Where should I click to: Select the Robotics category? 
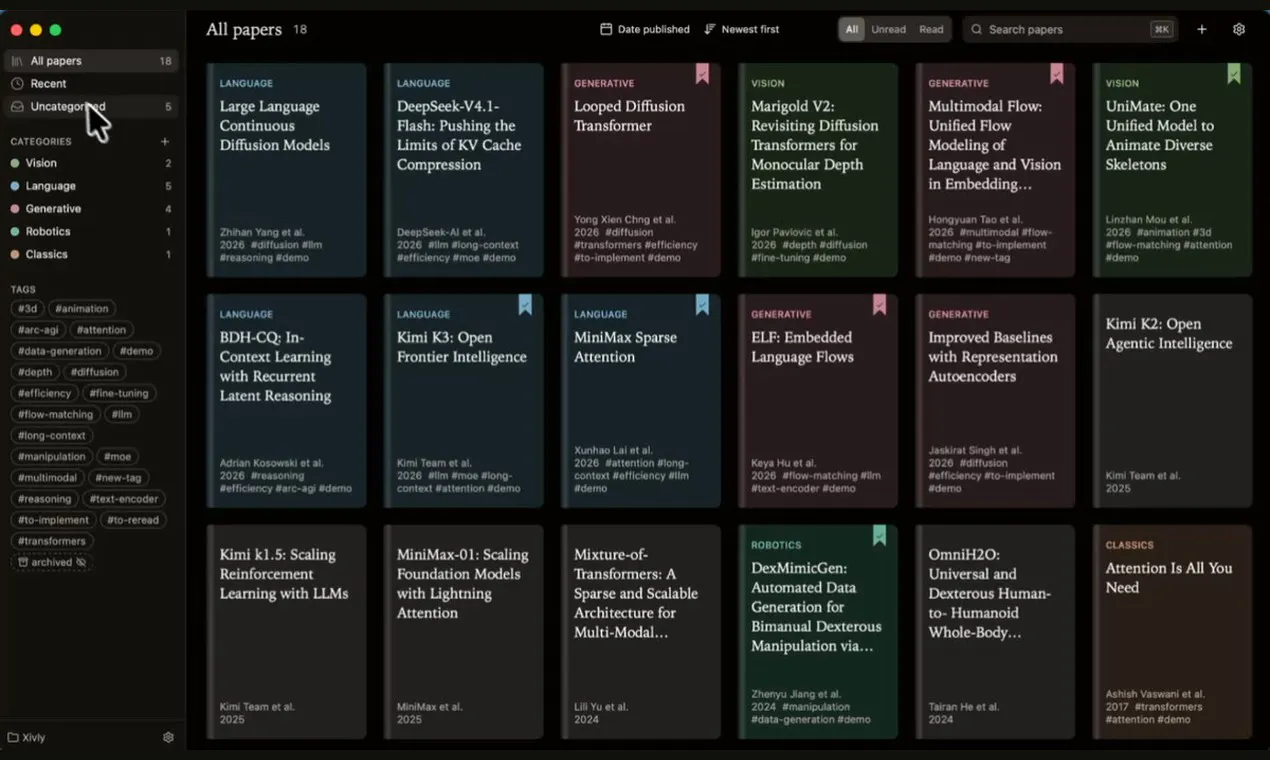point(91,232)
